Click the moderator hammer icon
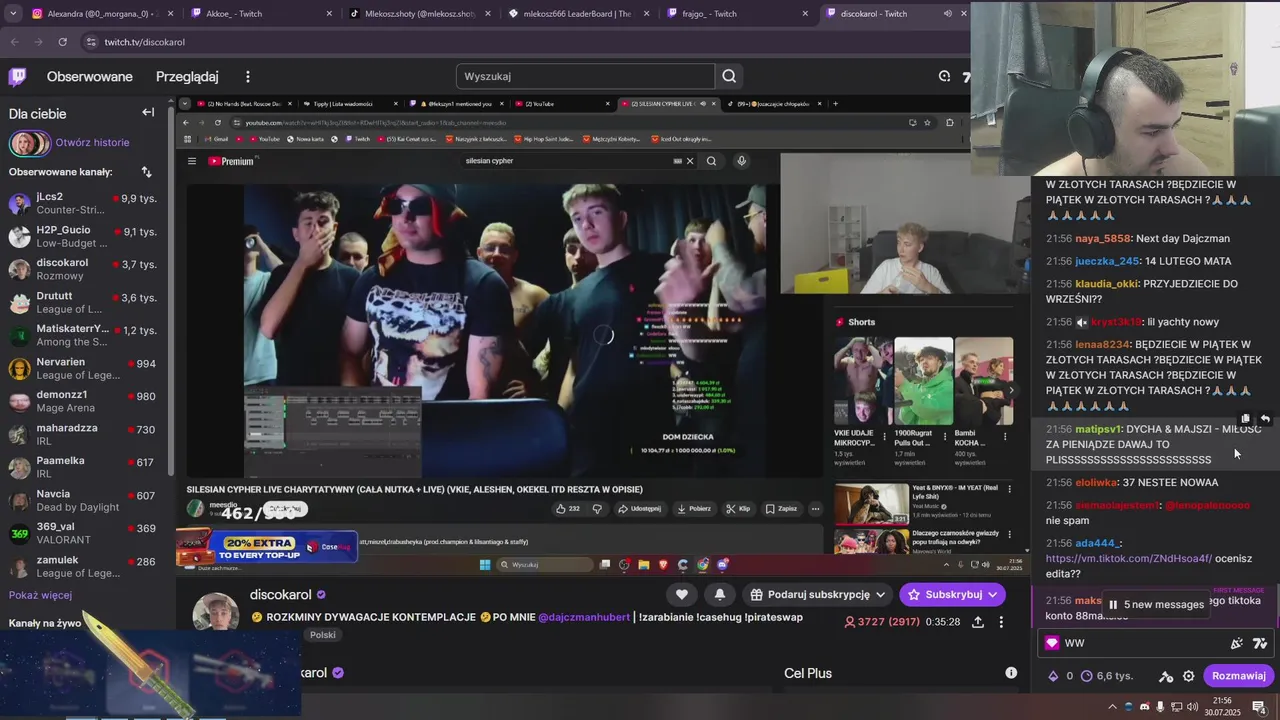This screenshot has height=720, width=1280. point(1166,676)
